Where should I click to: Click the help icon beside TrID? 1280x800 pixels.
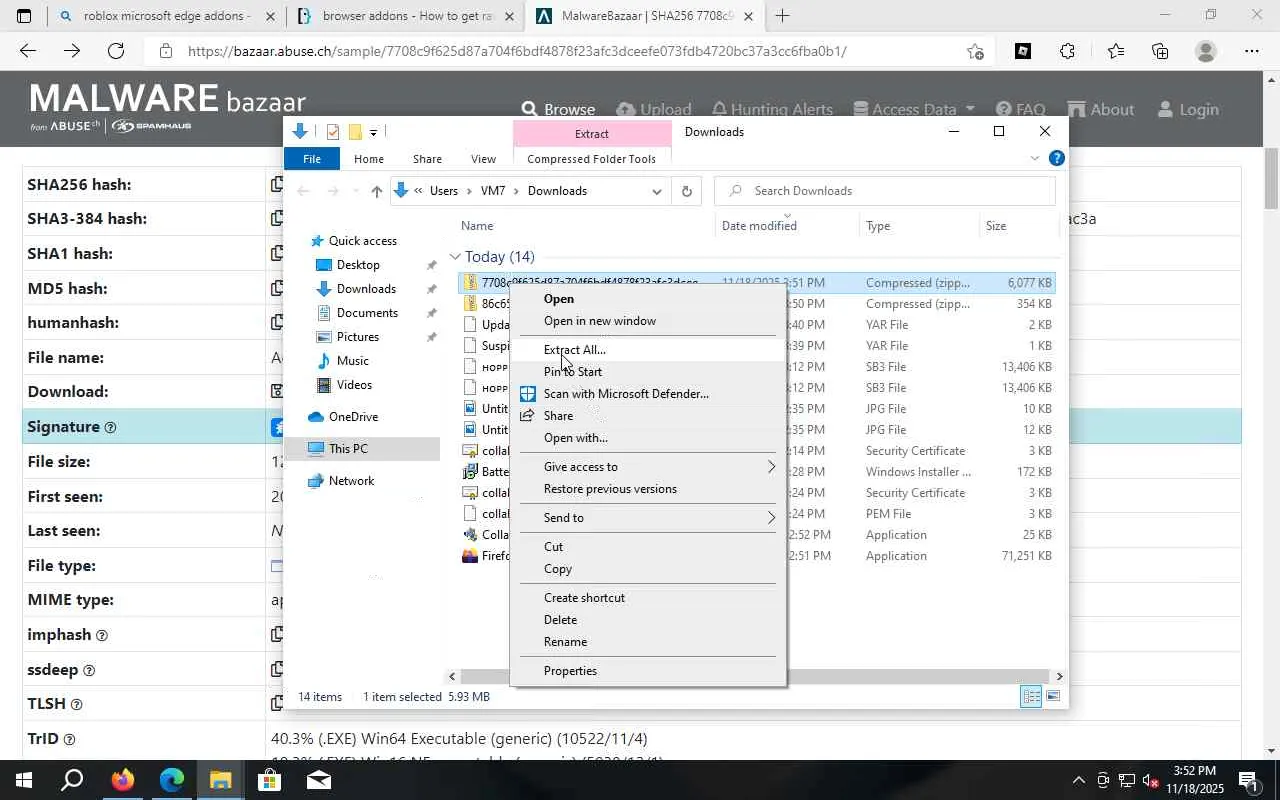pos(69,739)
